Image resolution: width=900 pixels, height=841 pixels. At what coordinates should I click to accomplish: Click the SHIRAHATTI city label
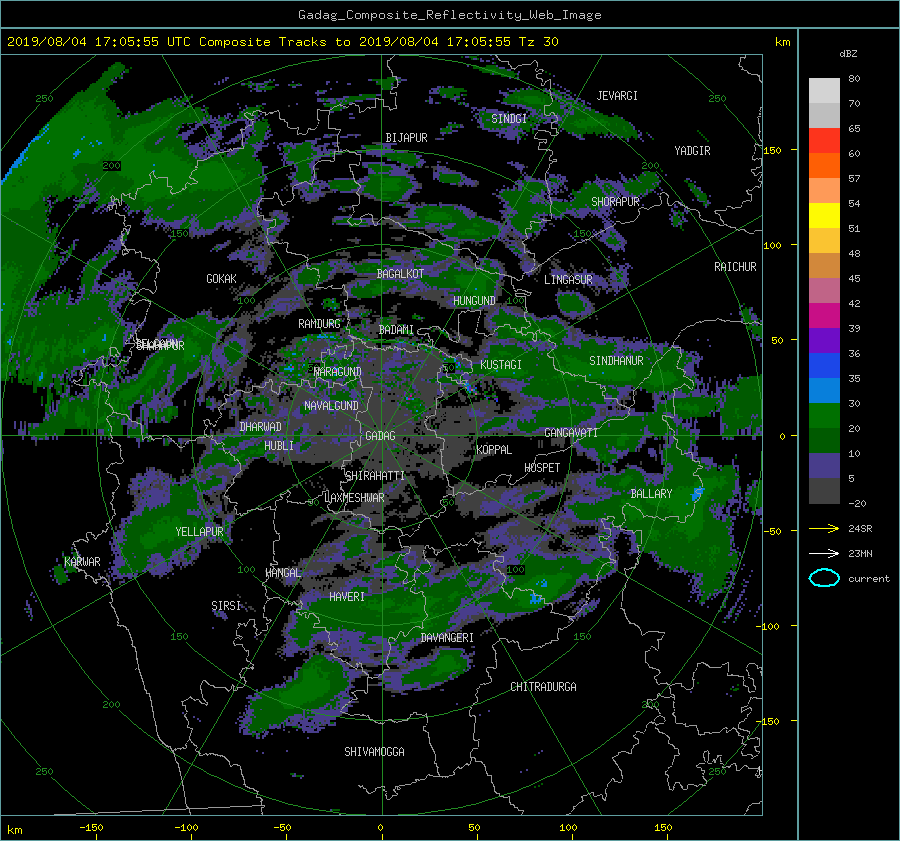coord(375,476)
